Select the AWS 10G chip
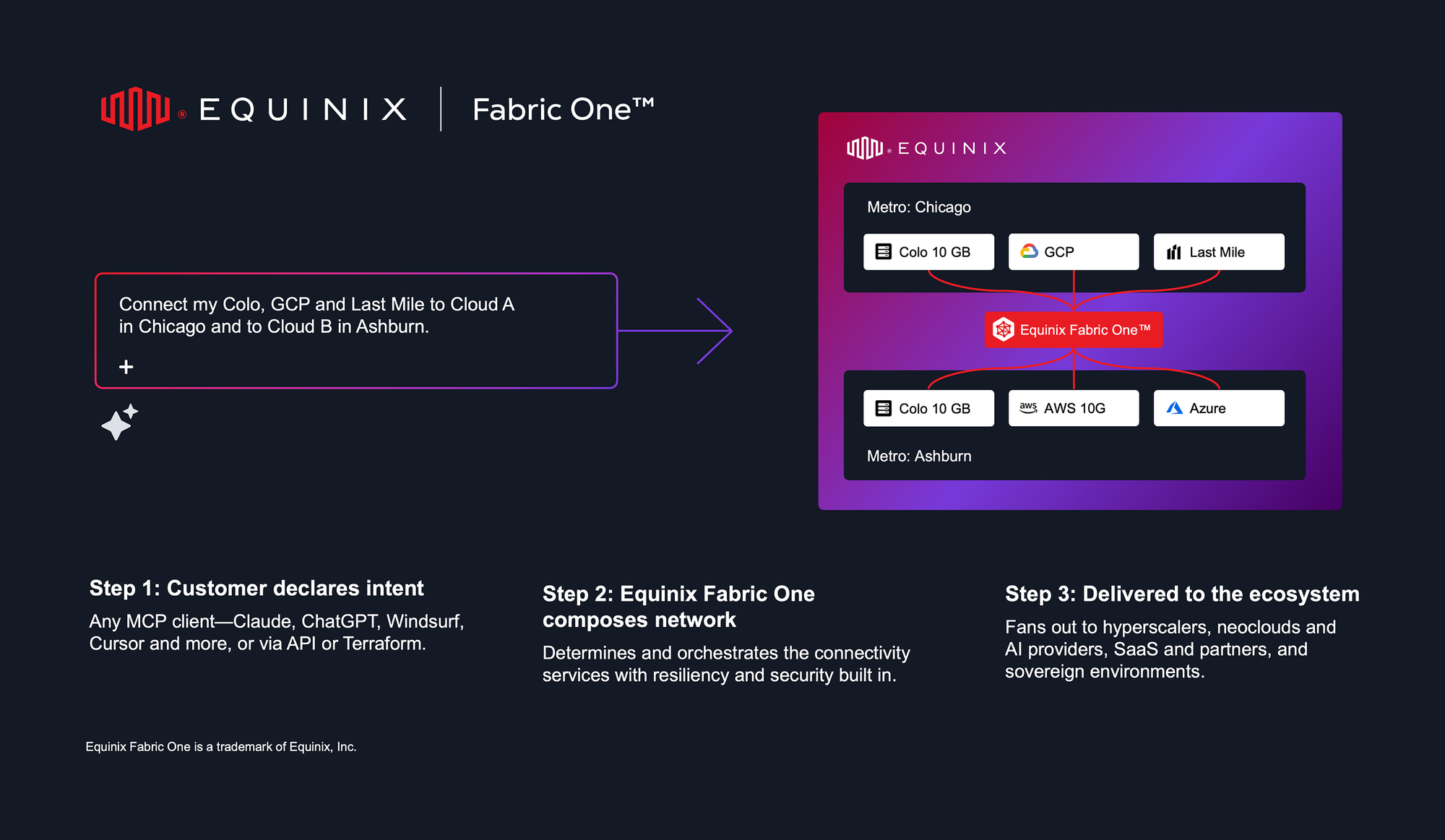Screen dimensions: 1445x840 pos(1074,408)
